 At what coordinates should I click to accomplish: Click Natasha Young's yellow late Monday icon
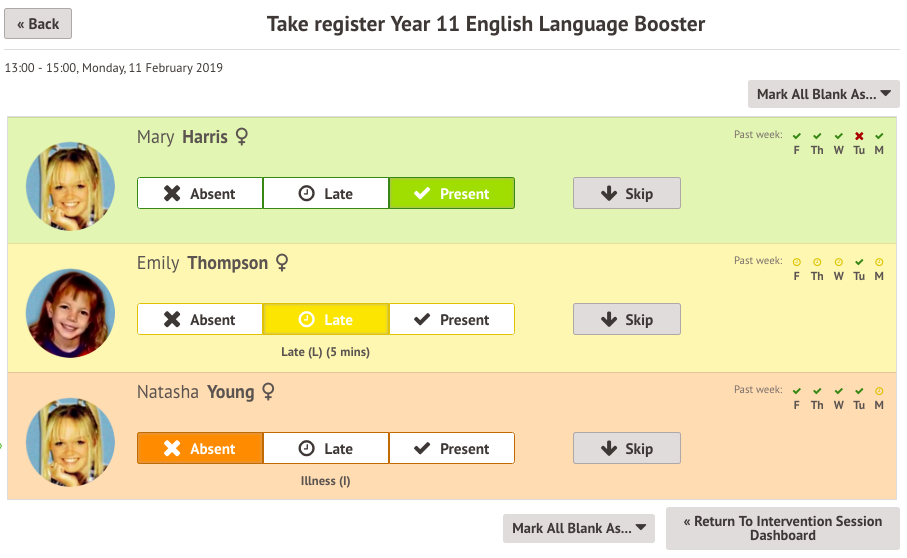(879, 391)
